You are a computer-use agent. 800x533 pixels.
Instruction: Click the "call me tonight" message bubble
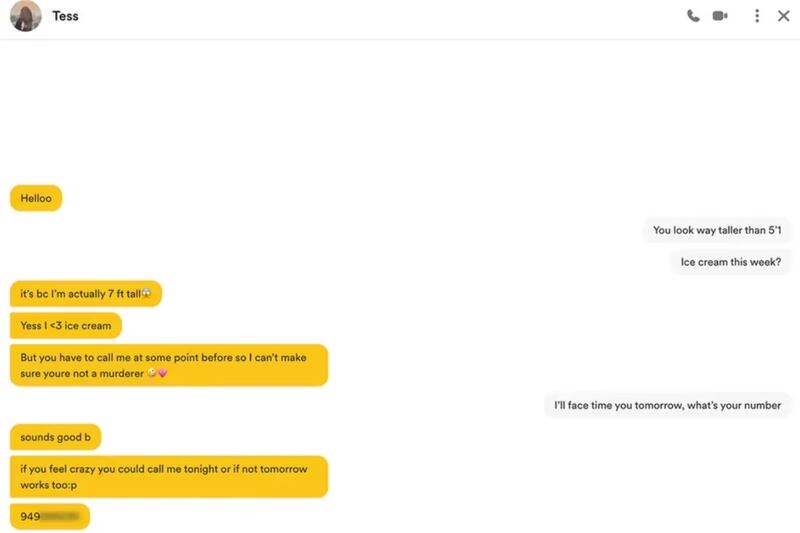(168, 477)
